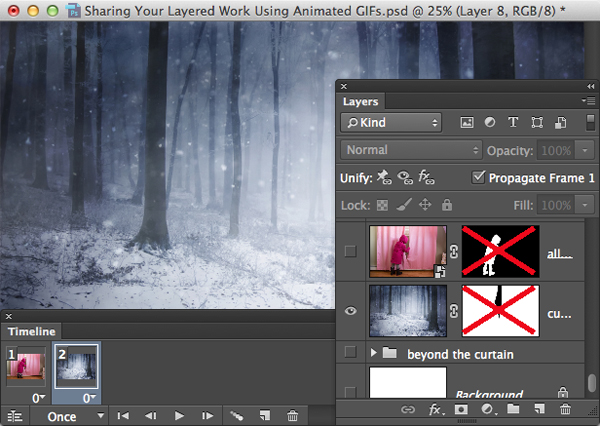
Task: Go to the first animation frame
Action: (123, 416)
